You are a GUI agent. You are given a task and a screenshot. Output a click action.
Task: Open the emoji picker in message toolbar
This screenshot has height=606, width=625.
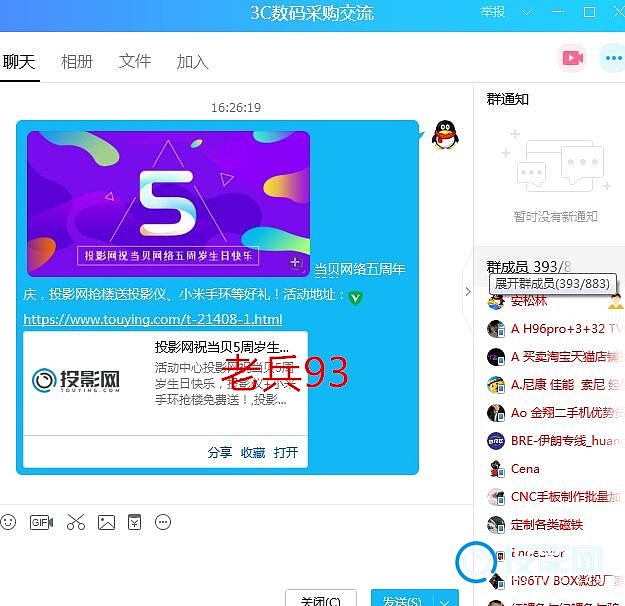(8, 522)
